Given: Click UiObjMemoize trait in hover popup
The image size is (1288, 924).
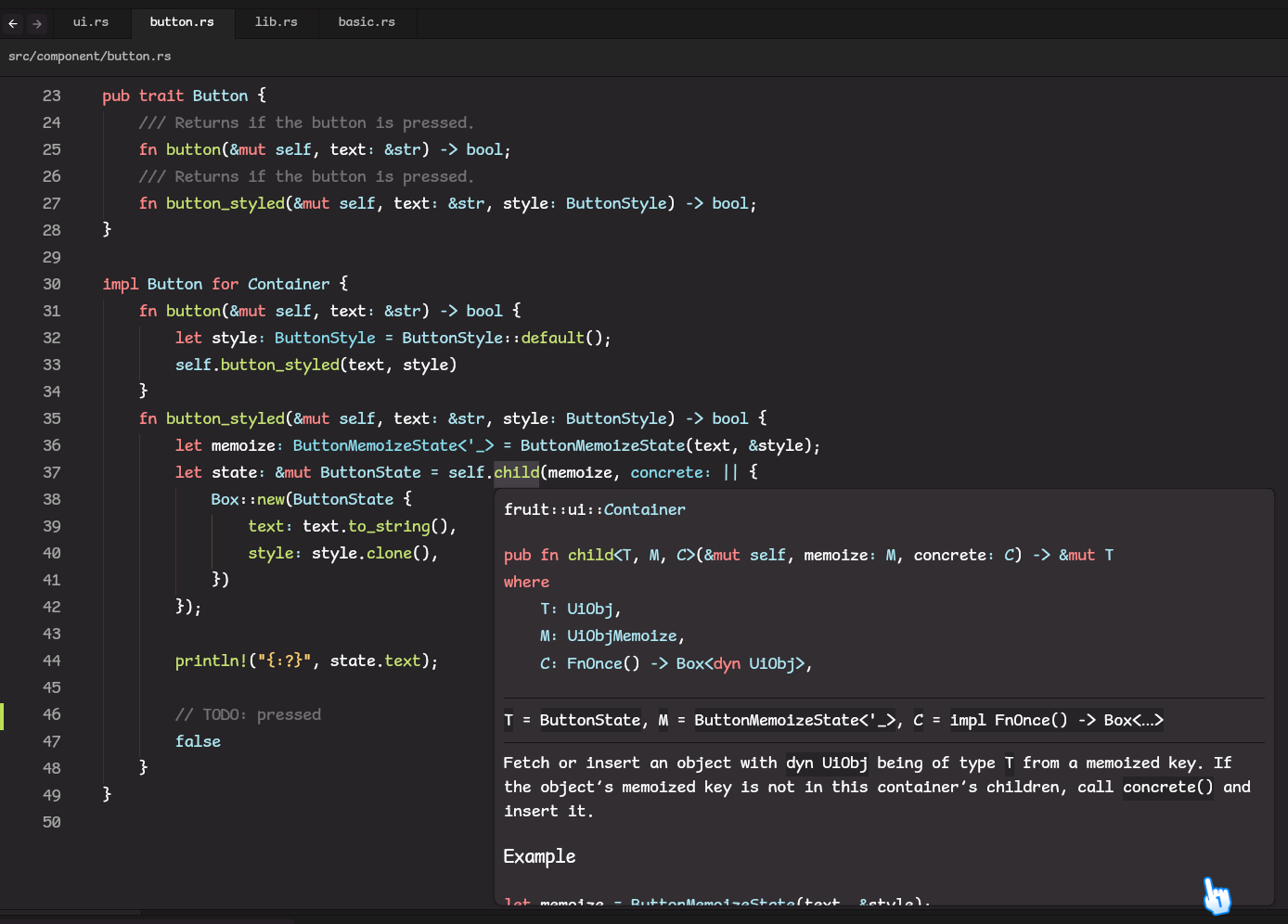Looking at the screenshot, I should (622, 636).
